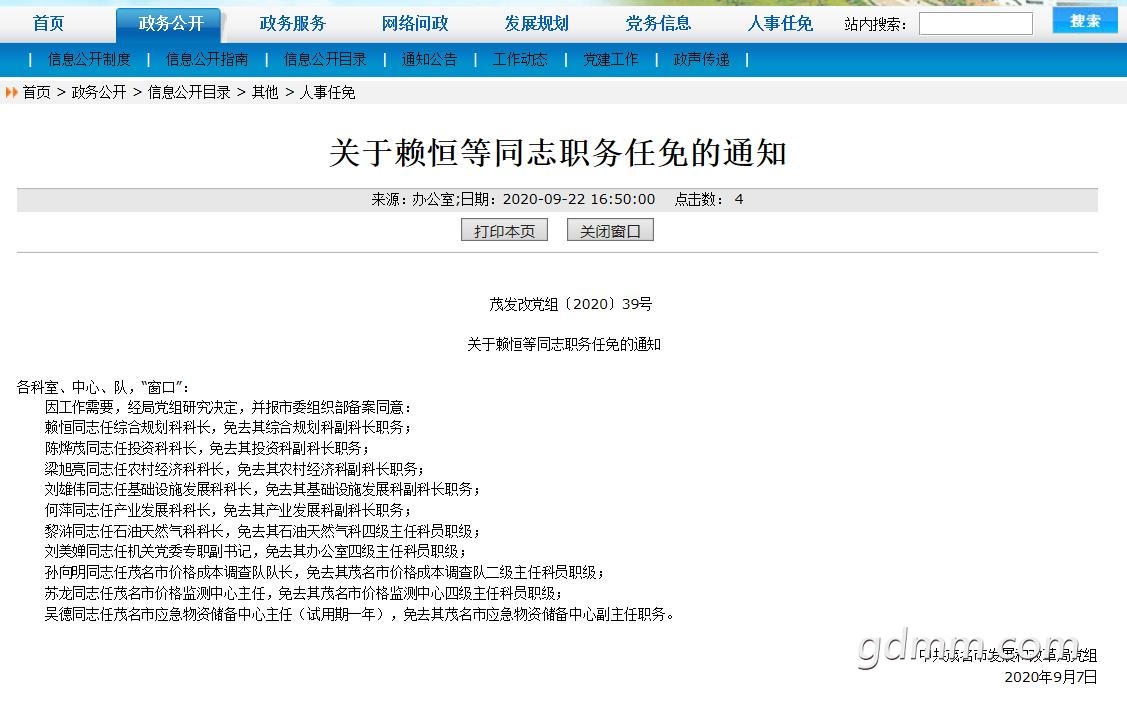Click the 打印本页 button
The width and height of the screenshot is (1127, 709).
(x=504, y=231)
